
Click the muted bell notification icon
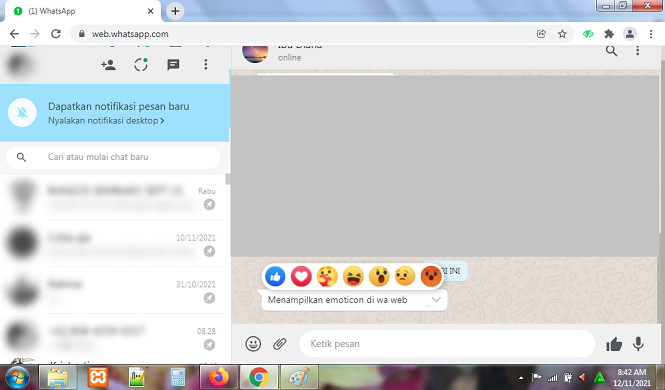22,112
